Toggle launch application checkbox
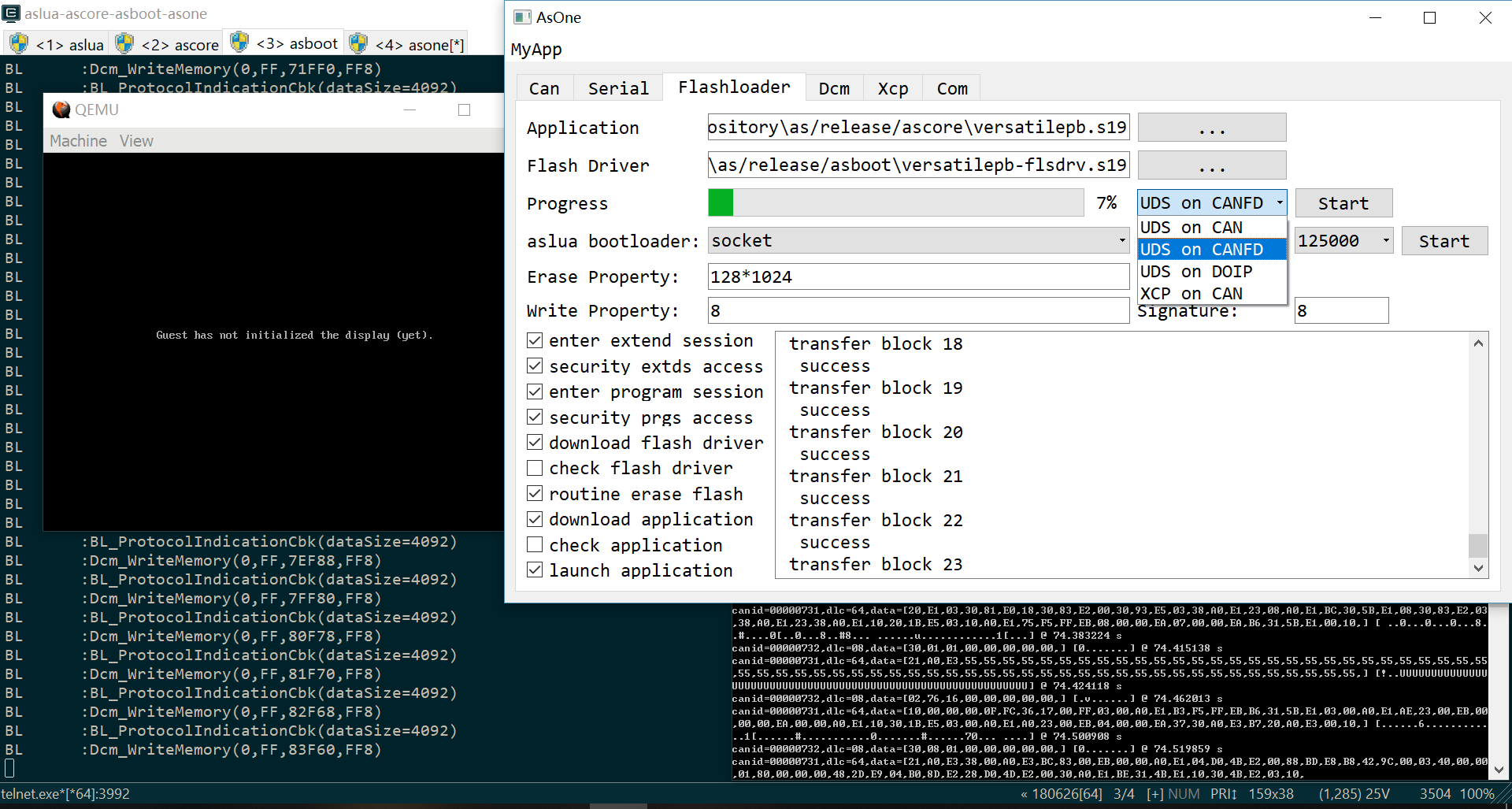Image resolution: width=1512 pixels, height=809 pixels. (x=535, y=570)
